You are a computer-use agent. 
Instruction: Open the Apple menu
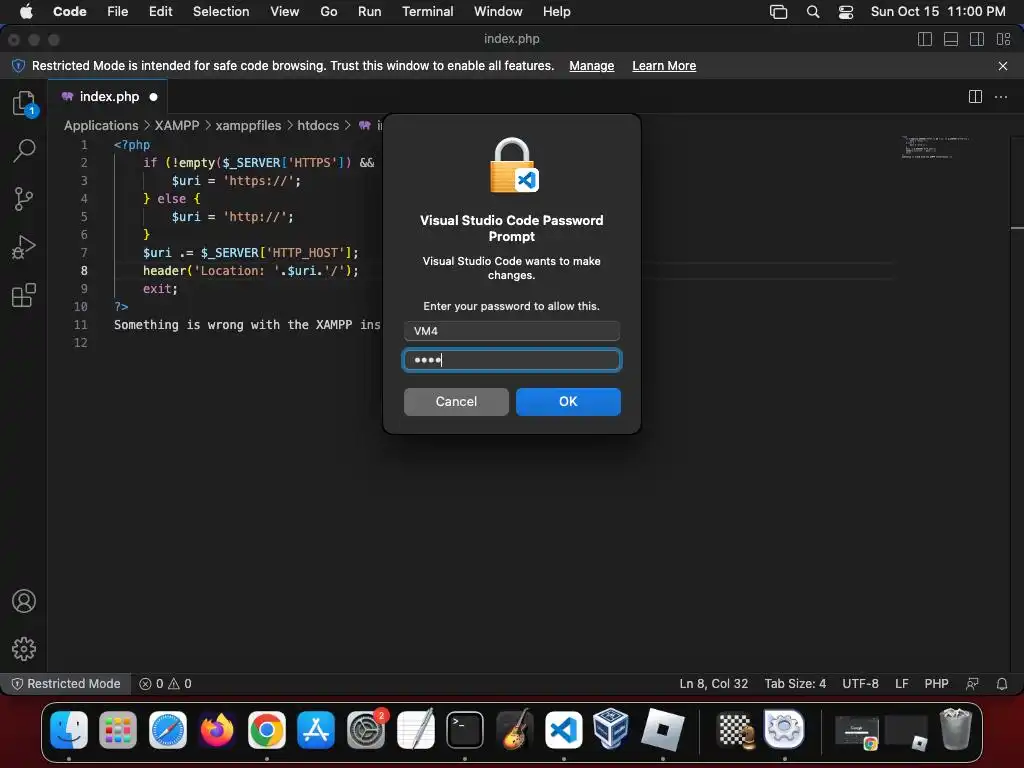pyautogui.click(x=26, y=12)
